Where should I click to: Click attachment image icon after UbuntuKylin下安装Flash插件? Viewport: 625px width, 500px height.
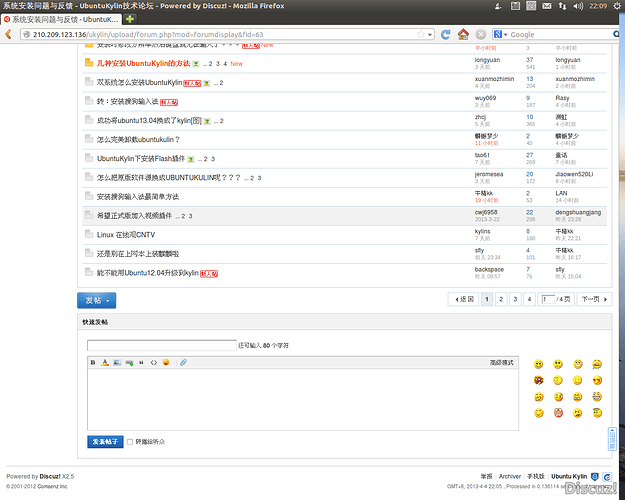191,159
